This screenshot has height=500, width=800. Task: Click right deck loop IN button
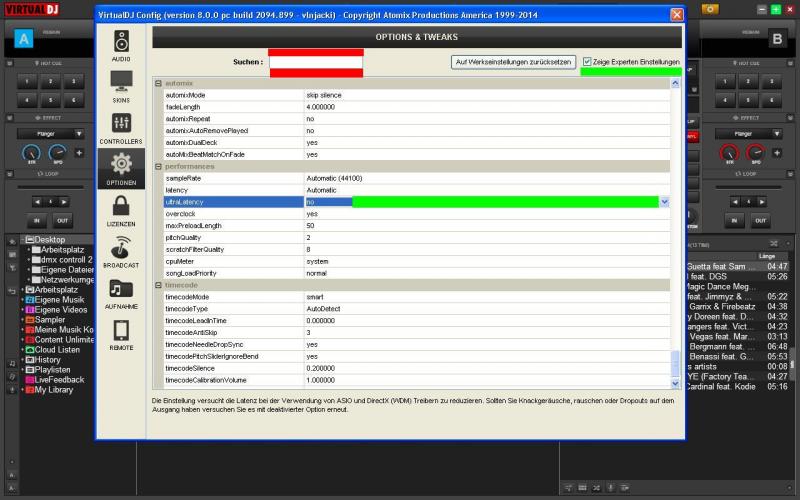click(734, 221)
